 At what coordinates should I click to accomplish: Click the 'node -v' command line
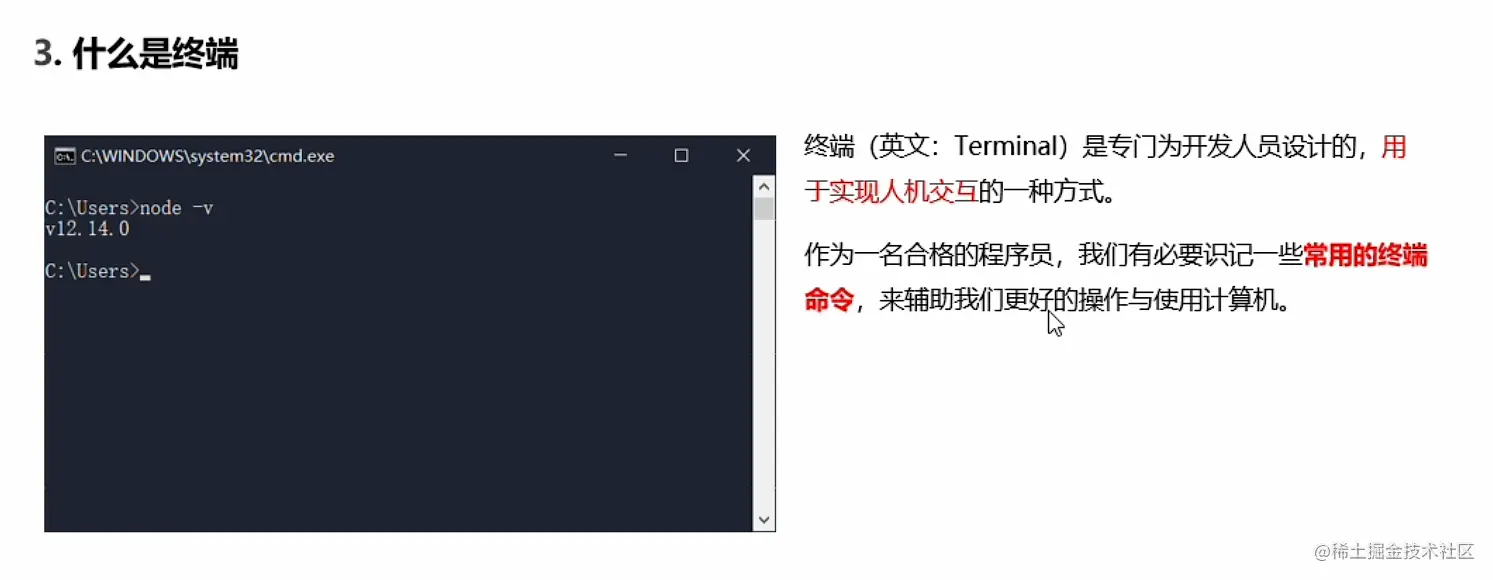129,208
